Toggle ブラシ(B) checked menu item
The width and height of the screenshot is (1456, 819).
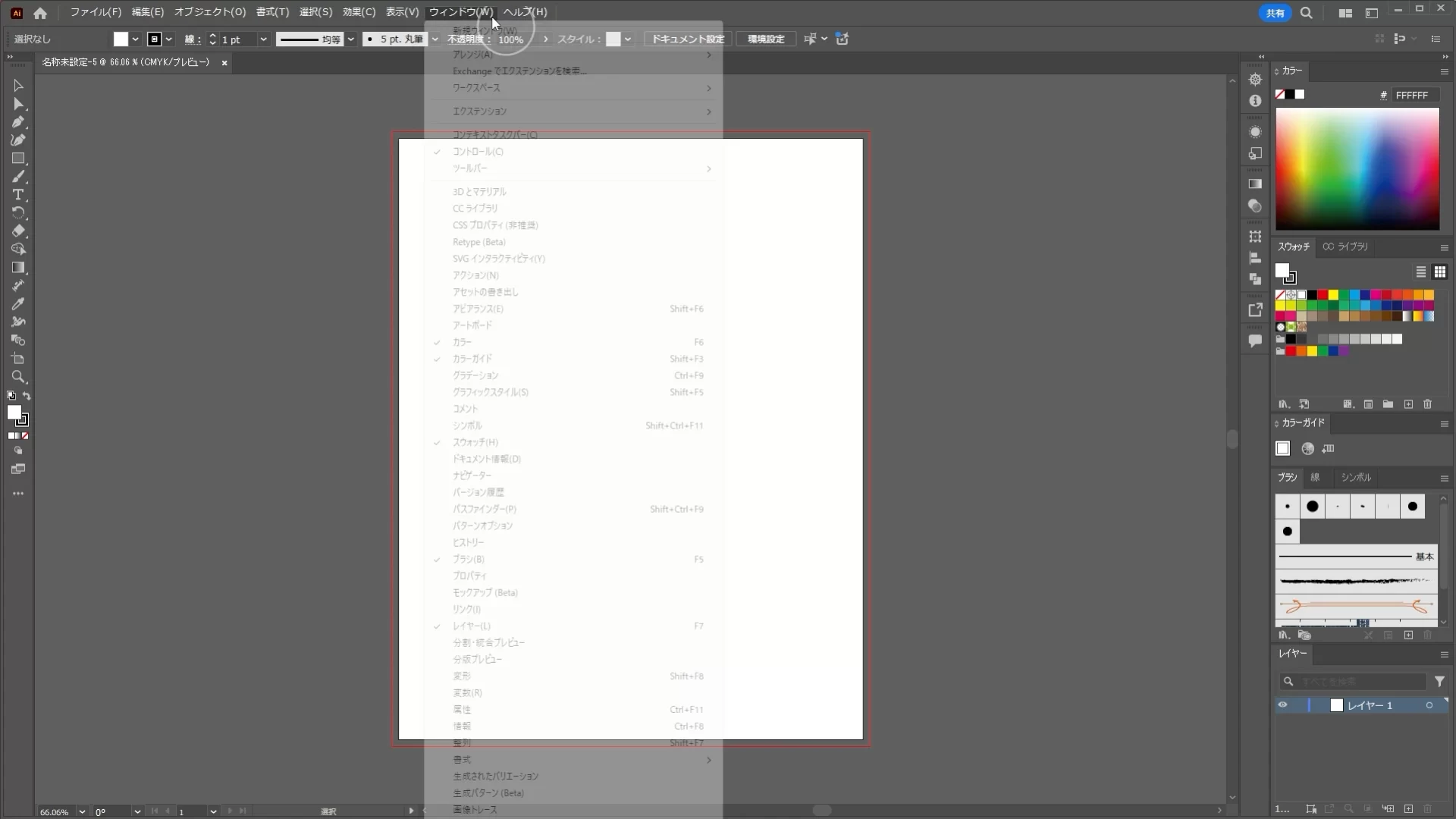pos(573,559)
